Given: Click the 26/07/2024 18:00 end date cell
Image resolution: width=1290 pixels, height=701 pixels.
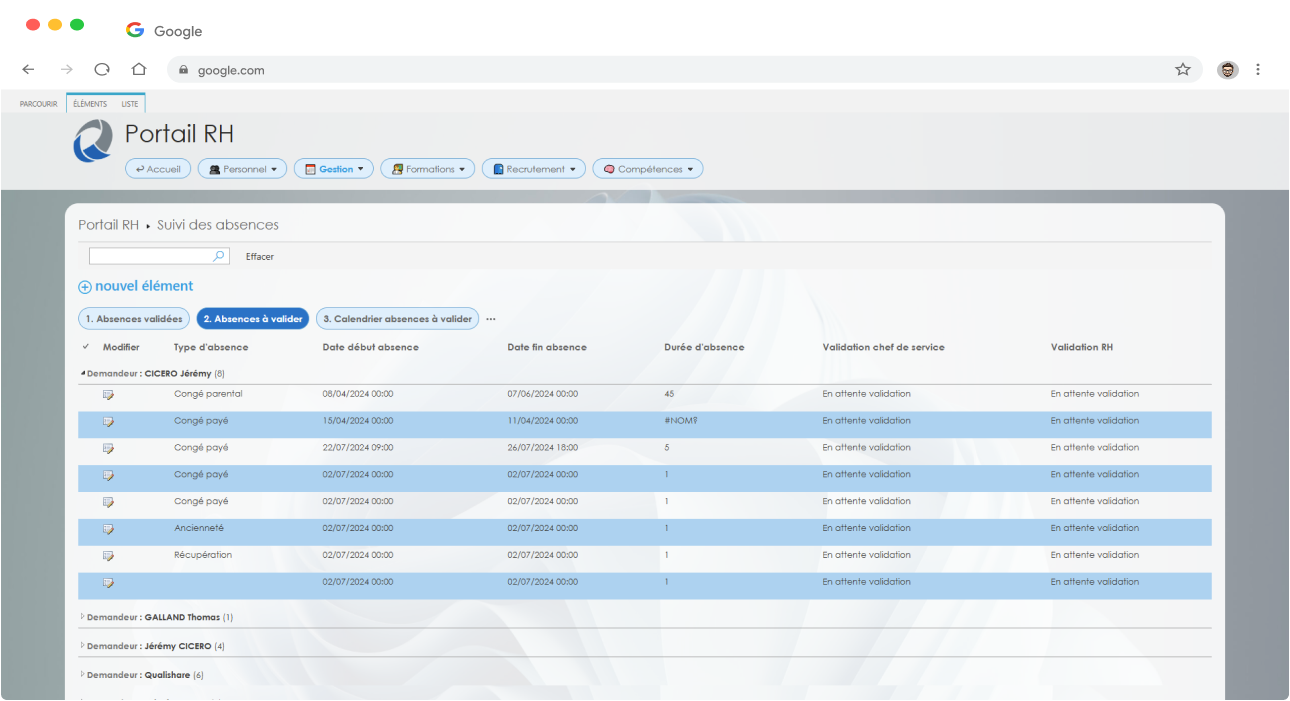Looking at the screenshot, I should [x=543, y=448].
